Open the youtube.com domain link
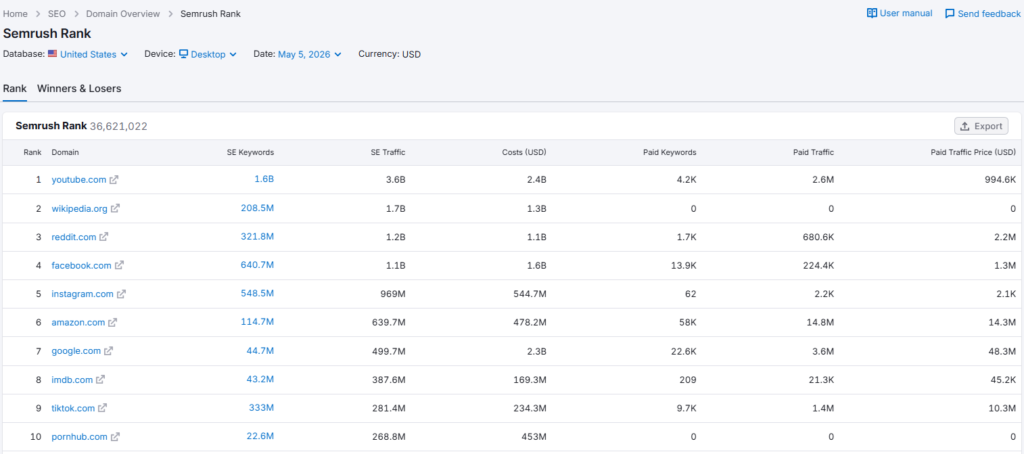Viewport: 1024px width, 454px height. click(x=79, y=180)
